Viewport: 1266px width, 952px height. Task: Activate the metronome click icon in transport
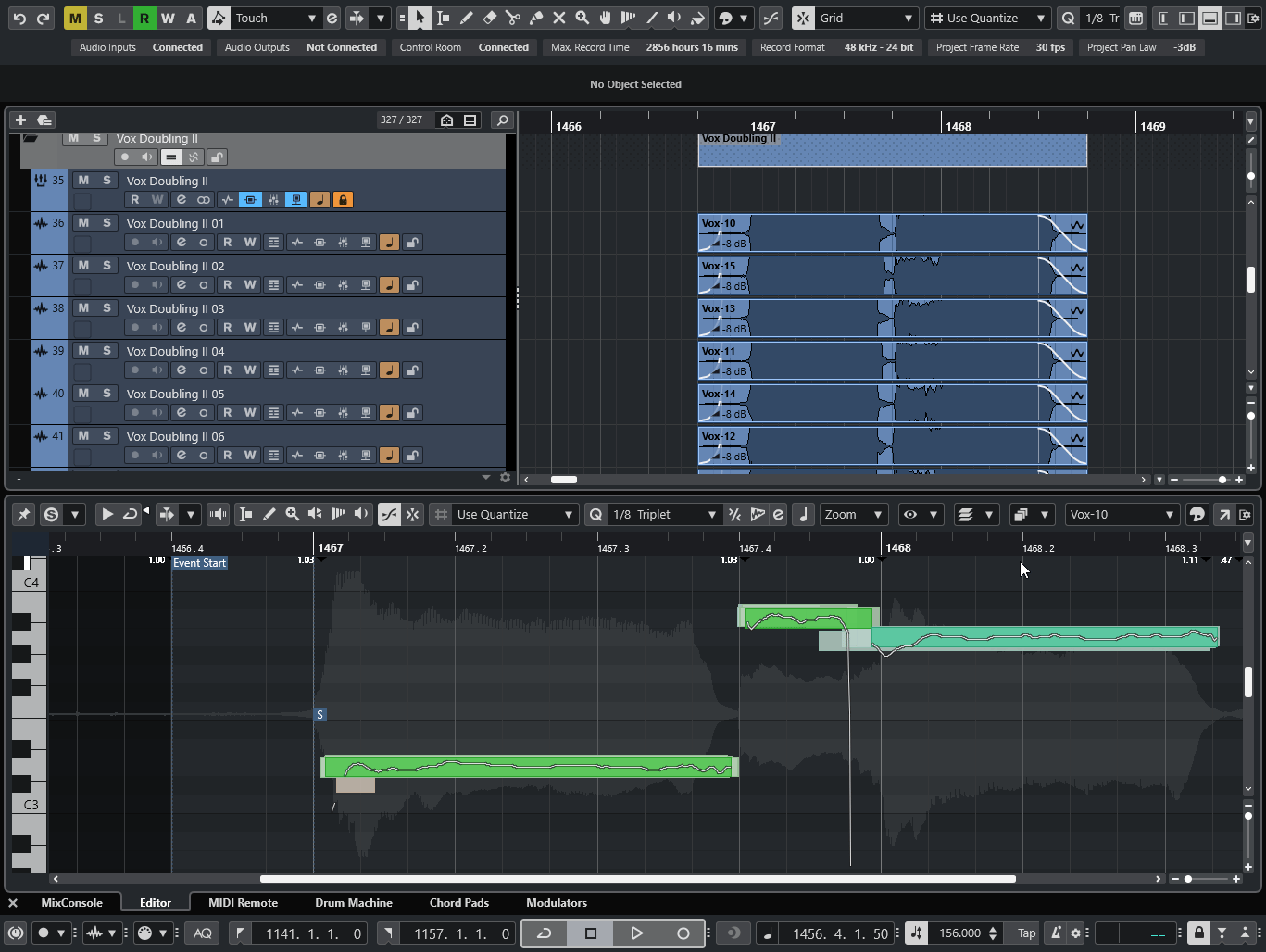tap(1055, 933)
